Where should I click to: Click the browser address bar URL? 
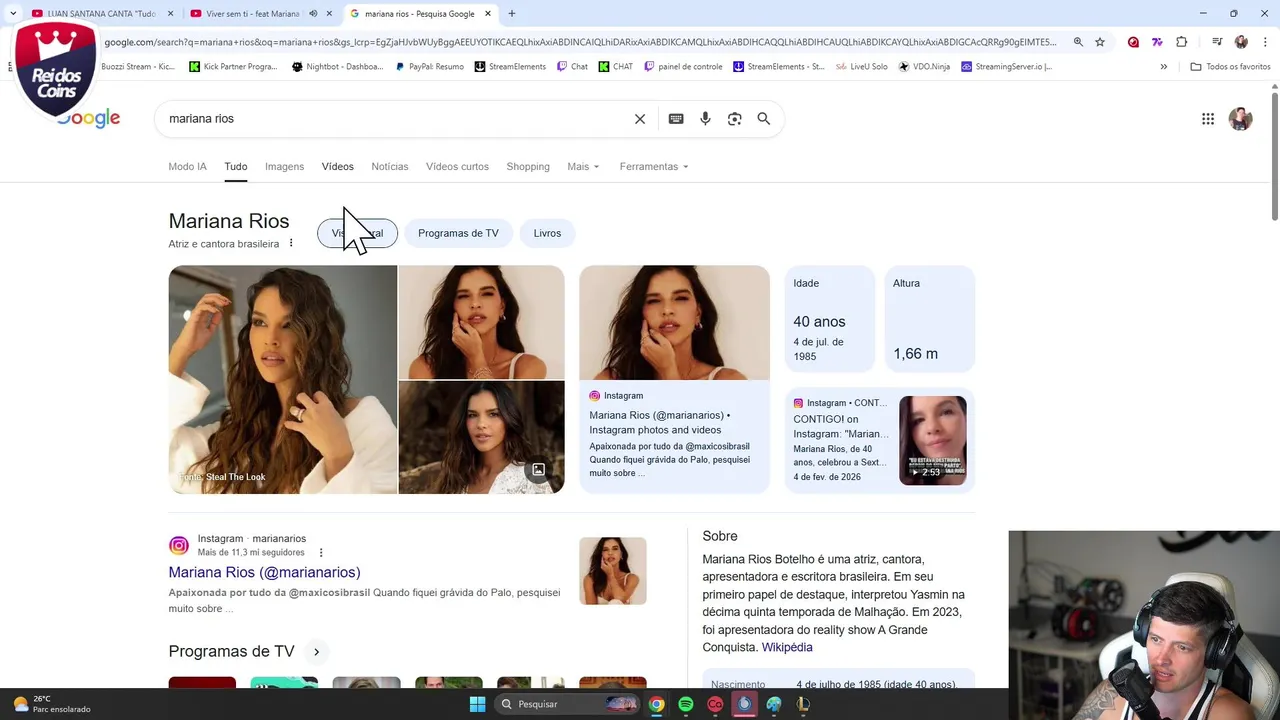point(580,42)
